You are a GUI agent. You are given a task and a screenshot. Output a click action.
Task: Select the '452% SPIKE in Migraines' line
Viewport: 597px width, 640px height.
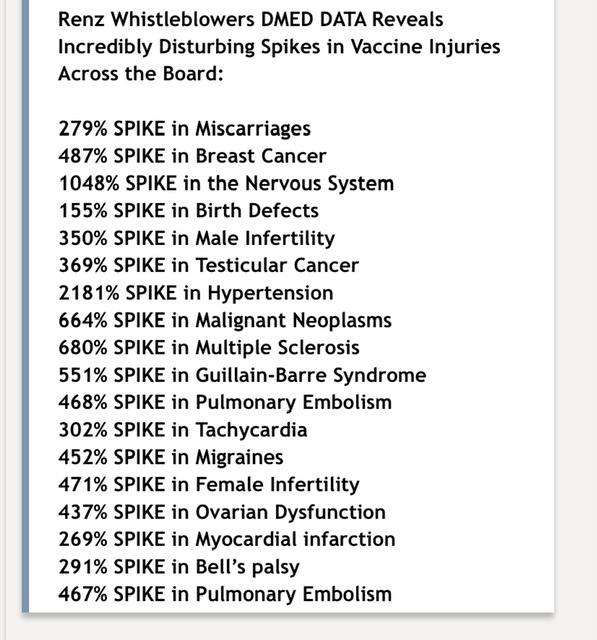coord(171,457)
